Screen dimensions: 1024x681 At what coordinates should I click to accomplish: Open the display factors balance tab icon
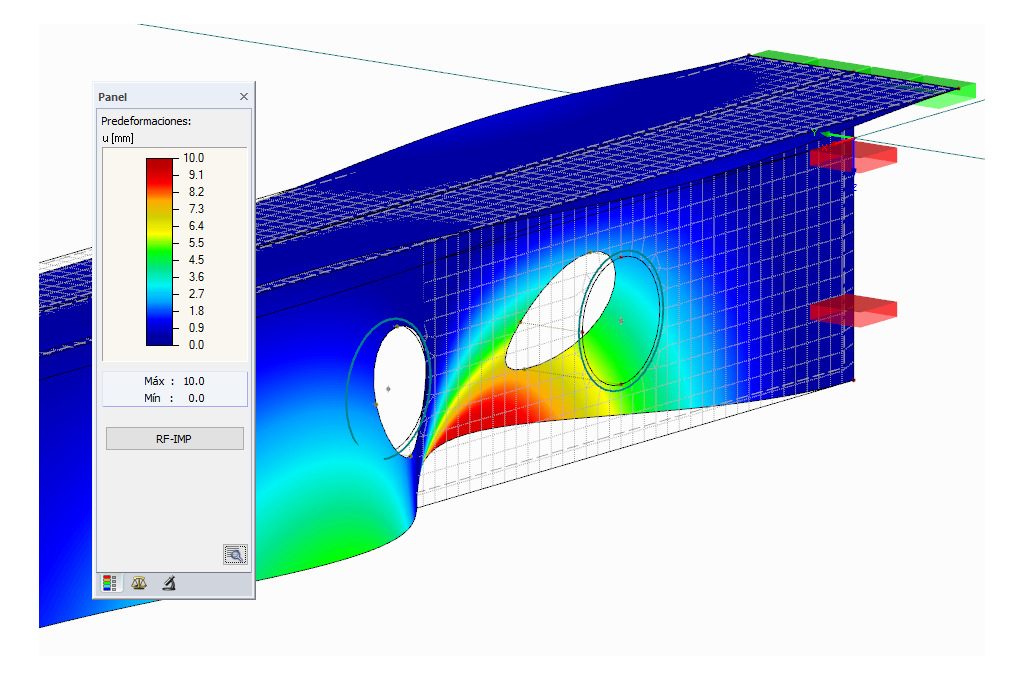[138, 583]
